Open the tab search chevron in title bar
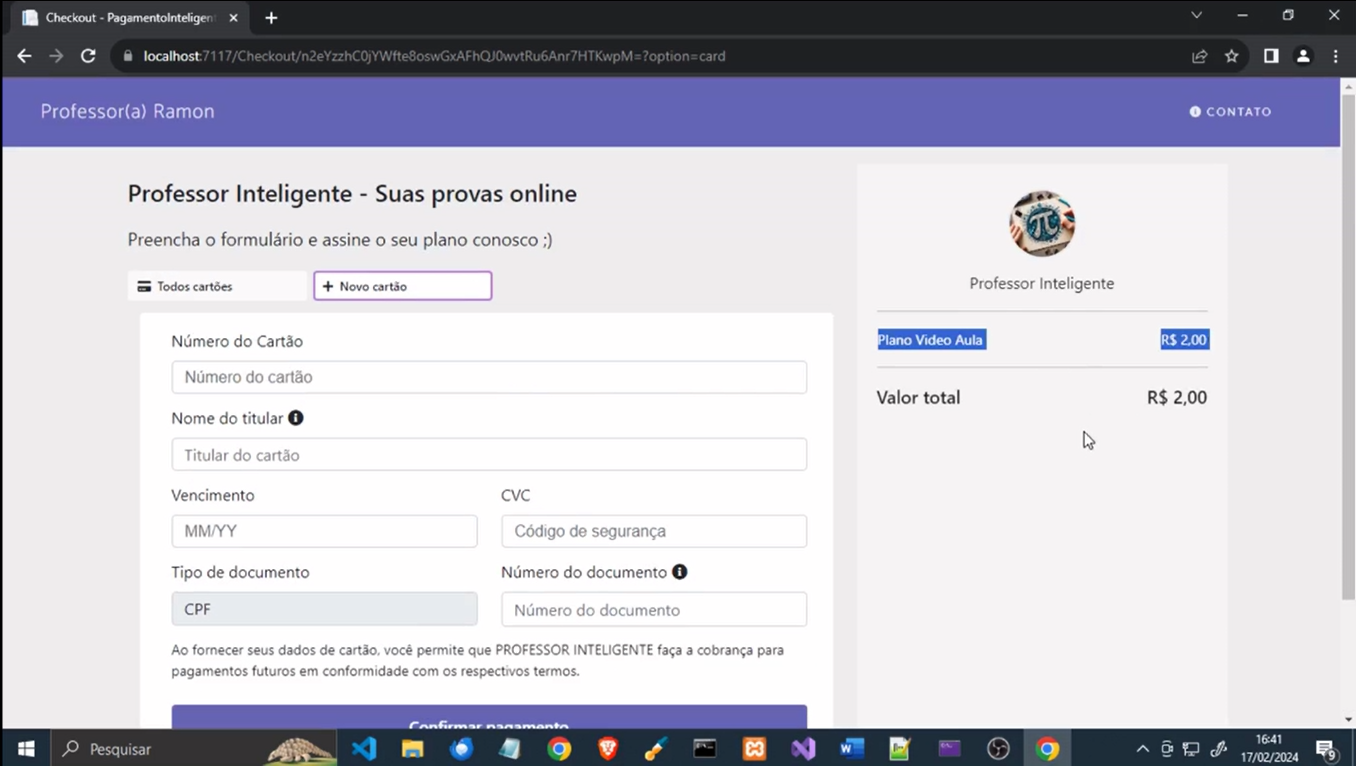Screen dimensions: 1356x766 [x=1196, y=16]
